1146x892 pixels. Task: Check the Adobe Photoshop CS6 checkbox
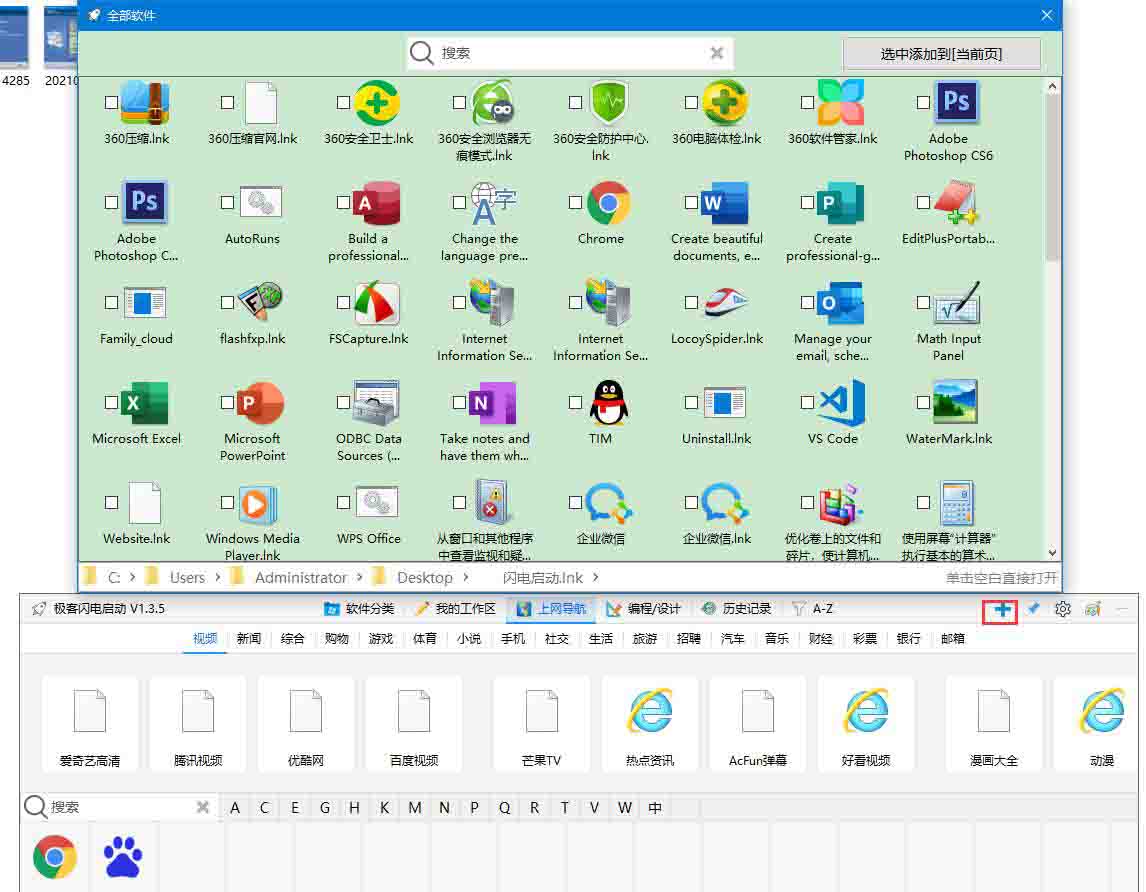pyautogui.click(x=923, y=102)
